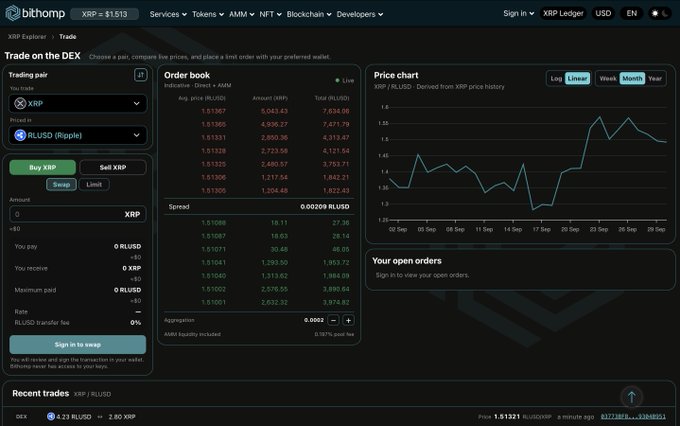Click the 0.197% pool fee text
Viewport: 680px width, 426px height.
pyautogui.click(x=334, y=334)
